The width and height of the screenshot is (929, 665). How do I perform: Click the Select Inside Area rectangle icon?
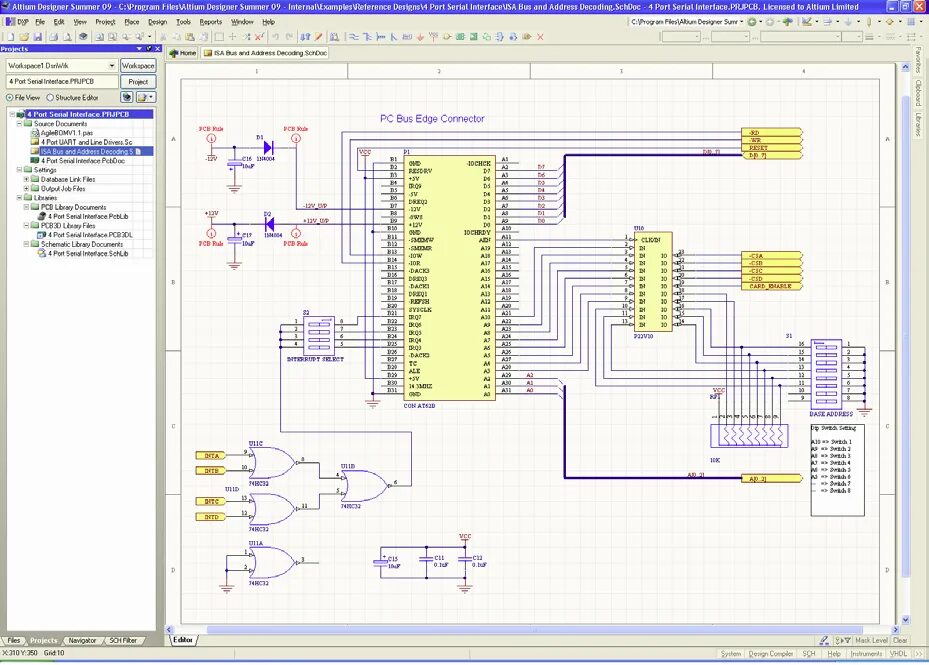click(220, 37)
